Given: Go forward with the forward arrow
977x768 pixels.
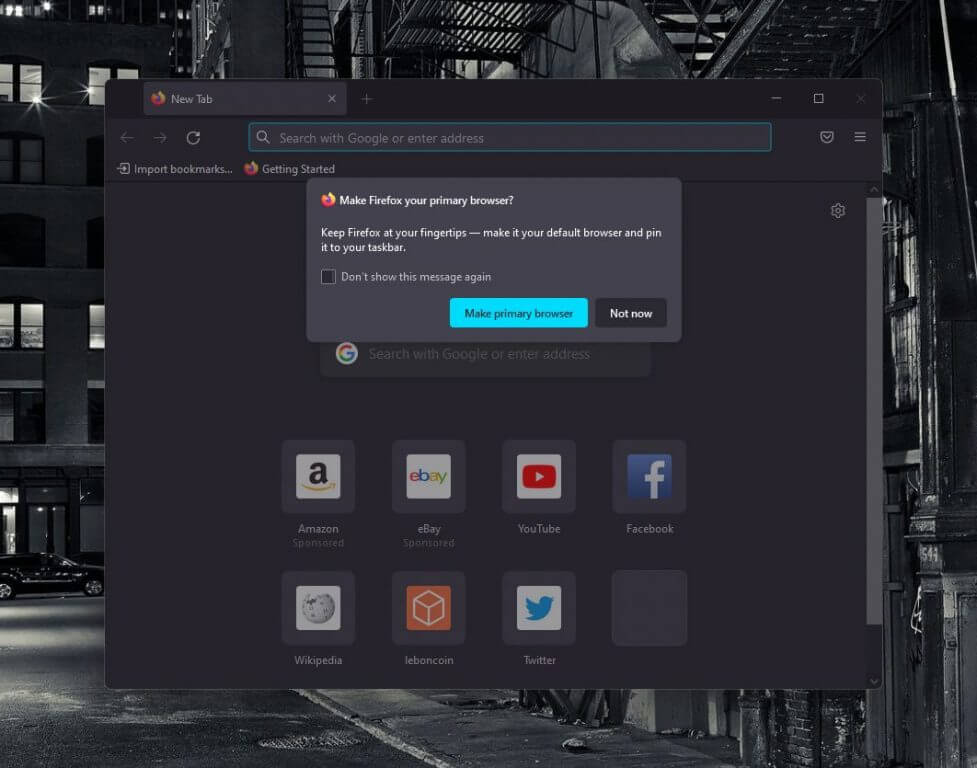Looking at the screenshot, I should [x=160, y=138].
